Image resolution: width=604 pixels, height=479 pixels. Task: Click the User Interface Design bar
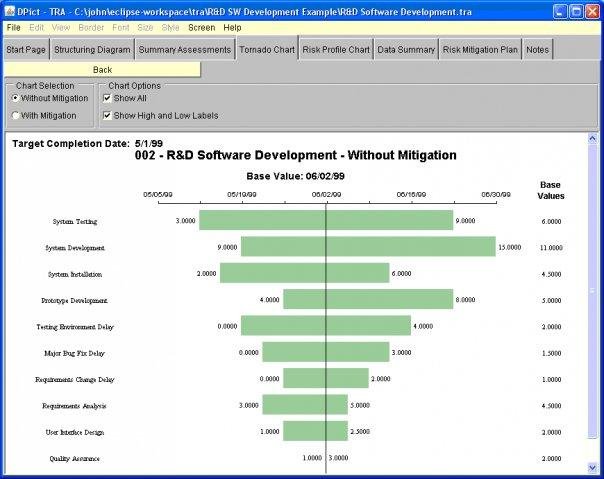315,431
